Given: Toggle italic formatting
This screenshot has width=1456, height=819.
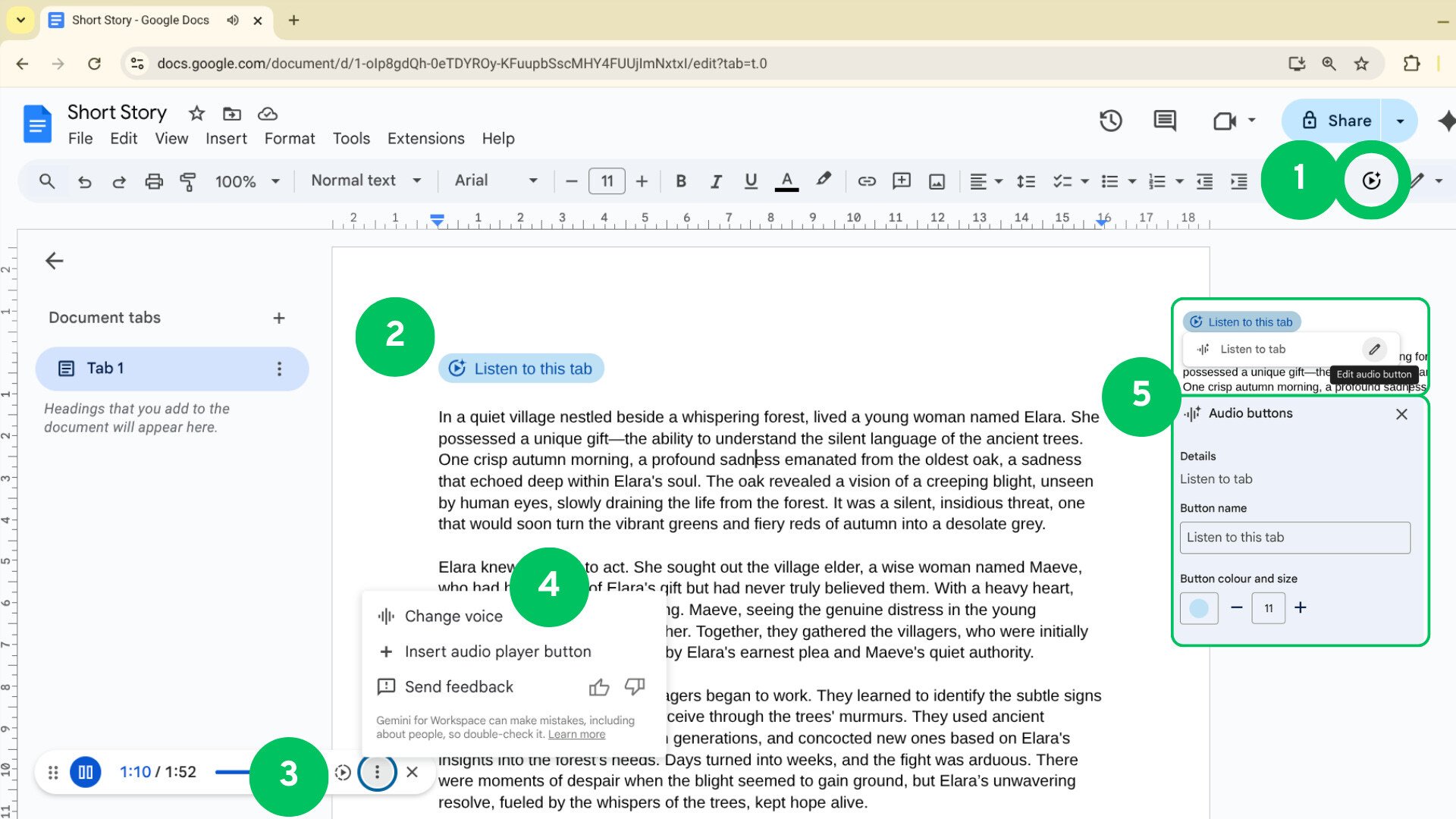Looking at the screenshot, I should pos(715,181).
